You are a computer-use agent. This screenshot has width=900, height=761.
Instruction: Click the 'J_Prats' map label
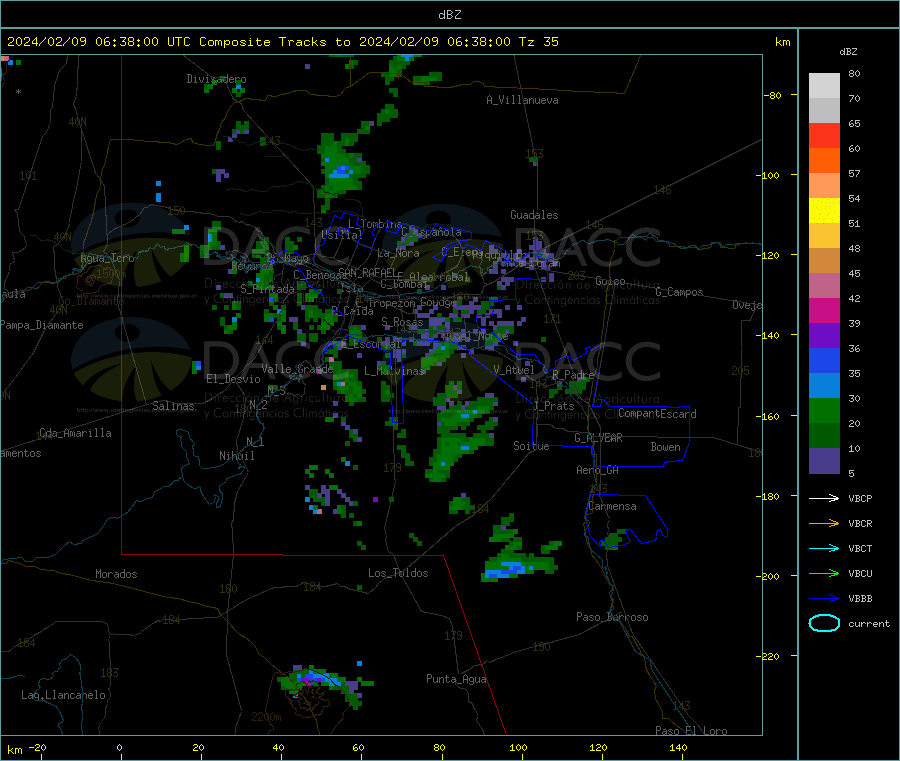(x=553, y=405)
